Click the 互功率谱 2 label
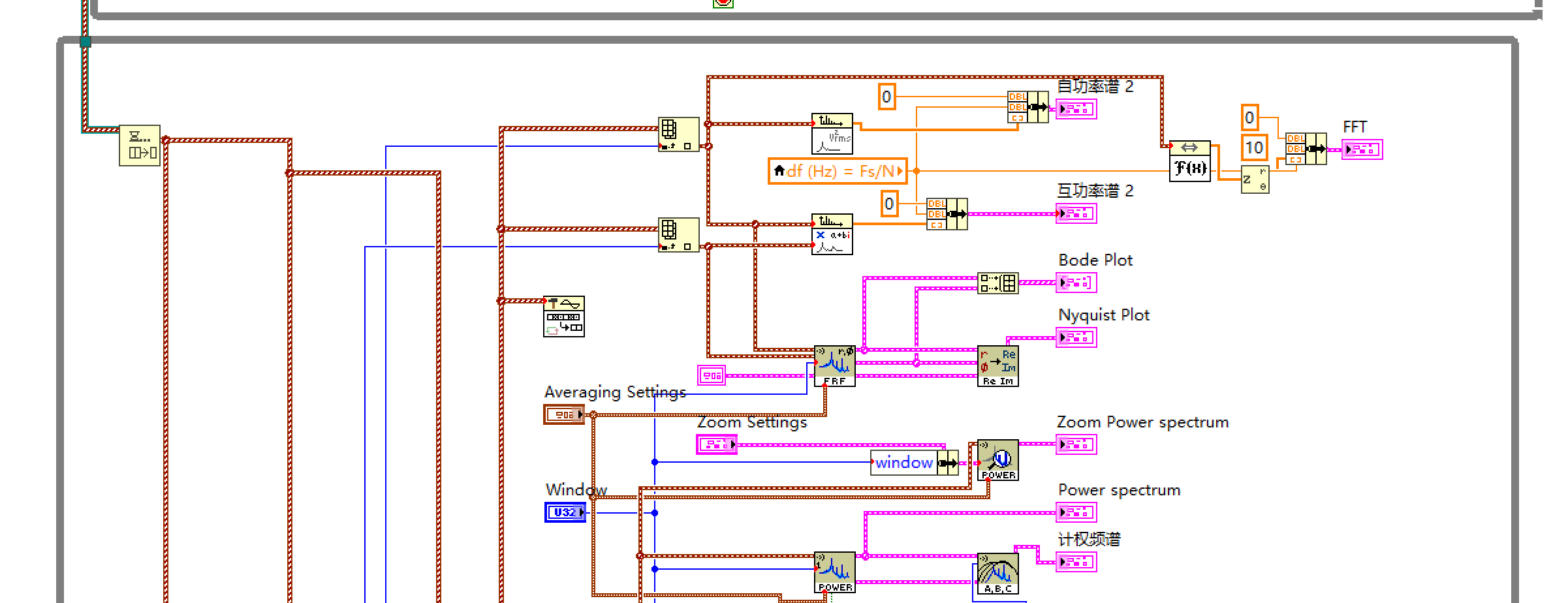The height and width of the screenshot is (603, 1568). 1095,191
